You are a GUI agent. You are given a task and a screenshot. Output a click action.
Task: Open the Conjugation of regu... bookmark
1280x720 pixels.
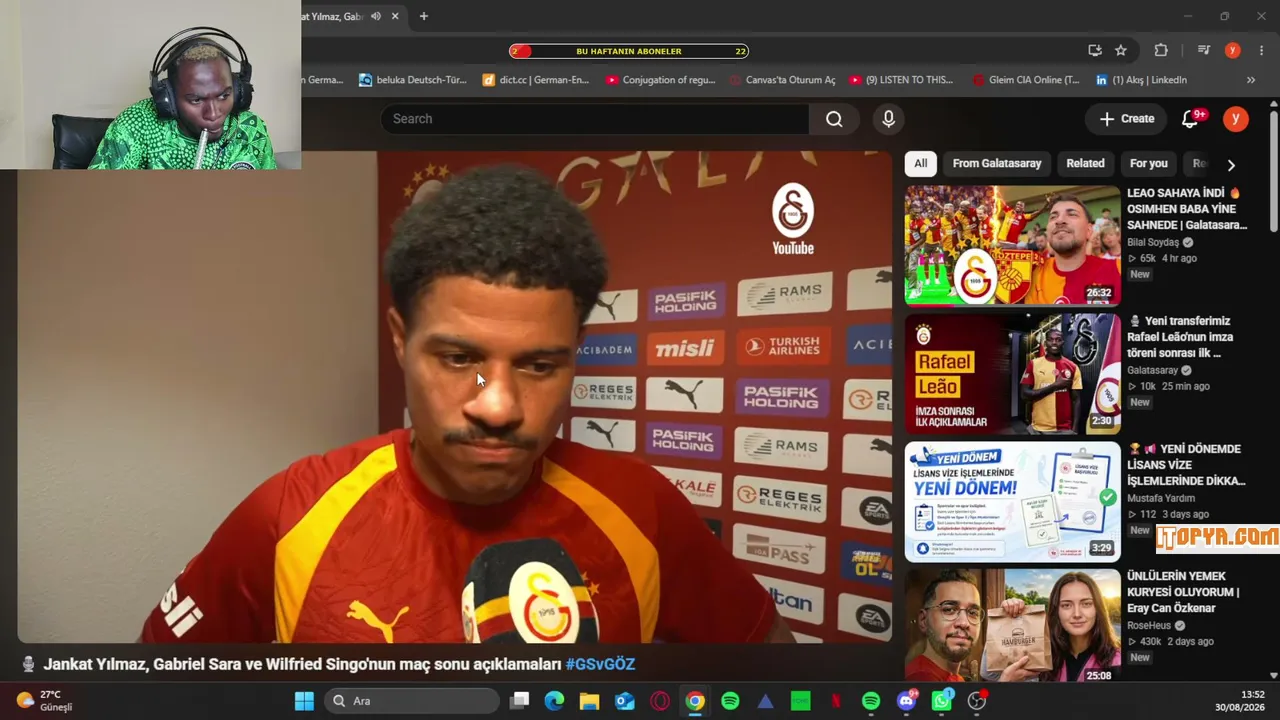tap(660, 80)
